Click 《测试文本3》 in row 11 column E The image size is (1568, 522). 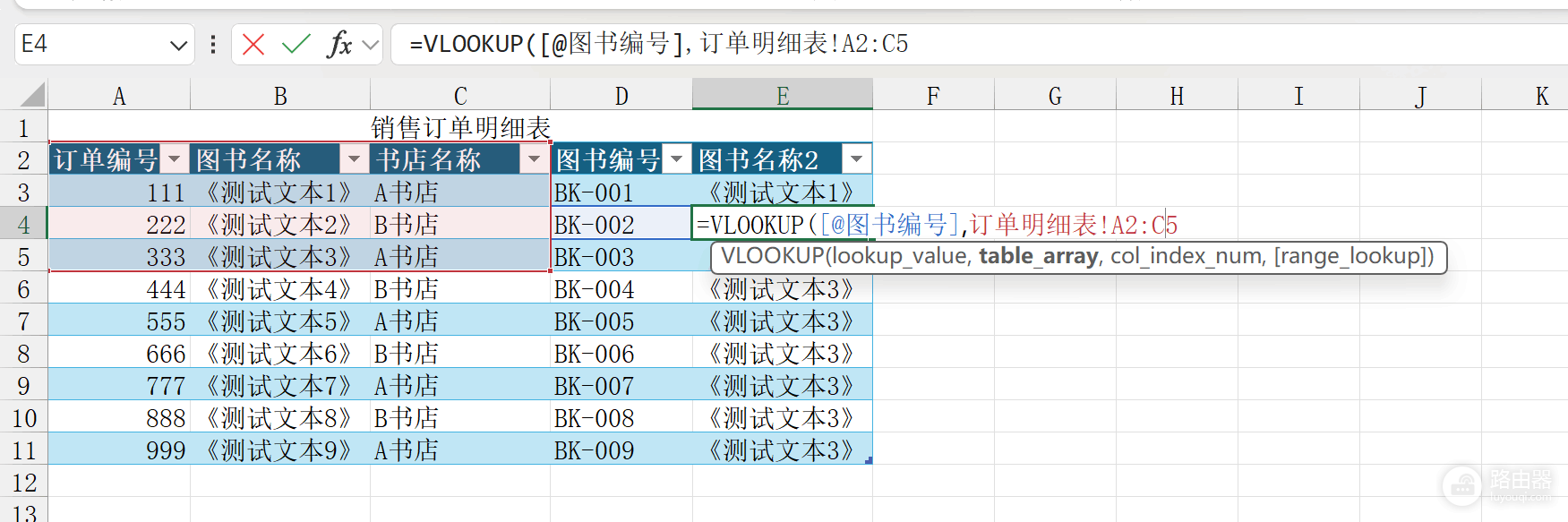pyautogui.click(x=783, y=449)
